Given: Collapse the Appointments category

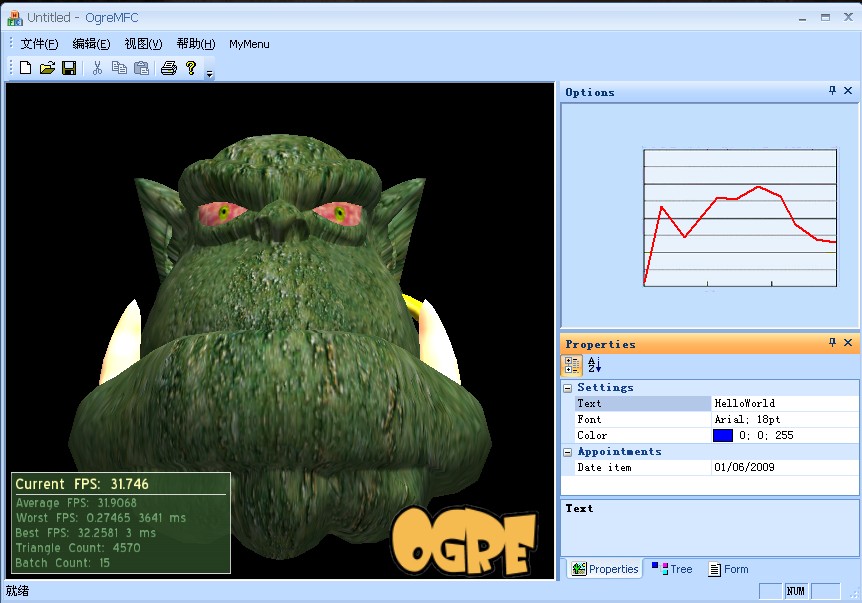Looking at the screenshot, I should (x=568, y=452).
